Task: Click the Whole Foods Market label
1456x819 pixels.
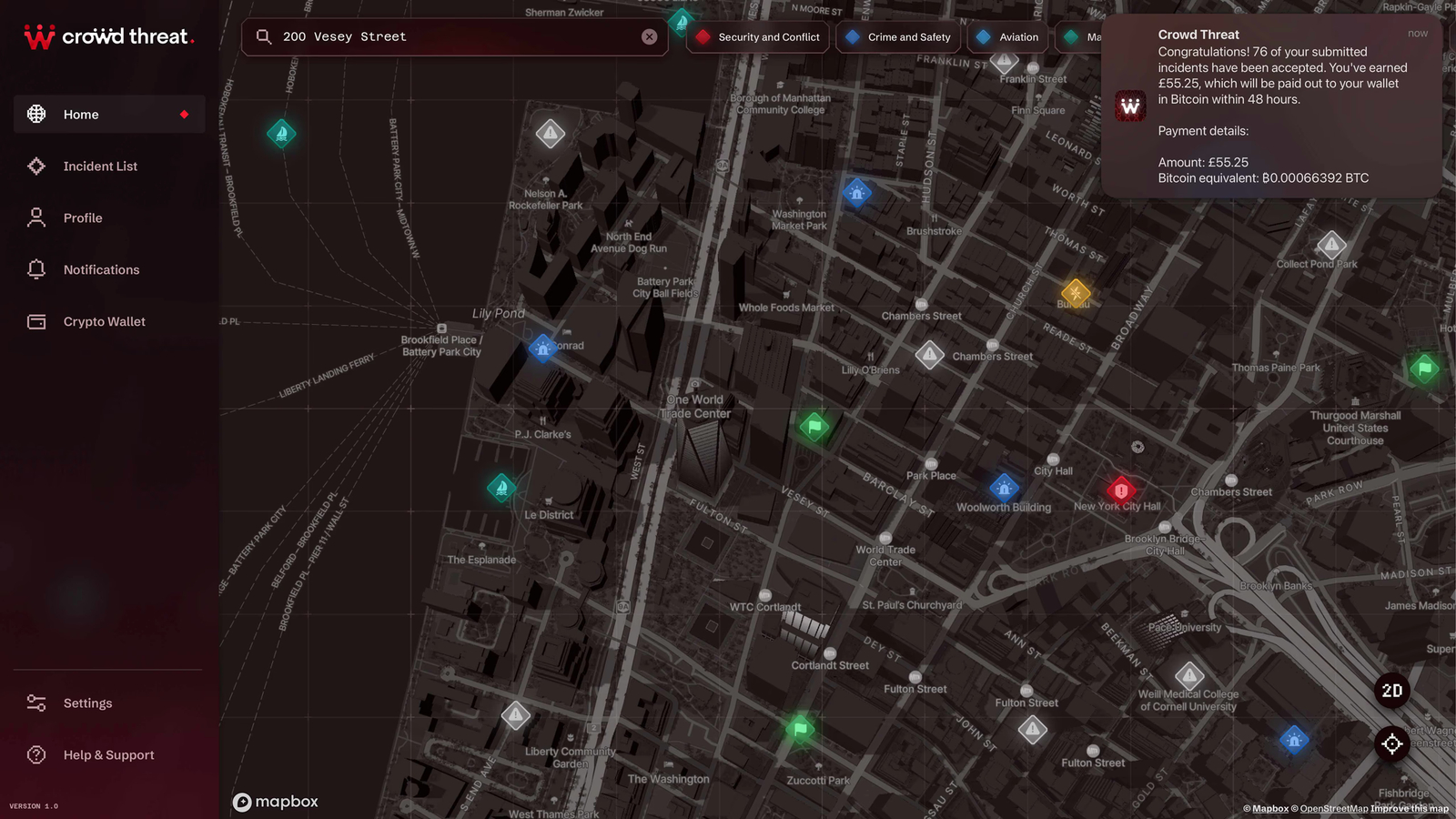Action: coord(786,308)
